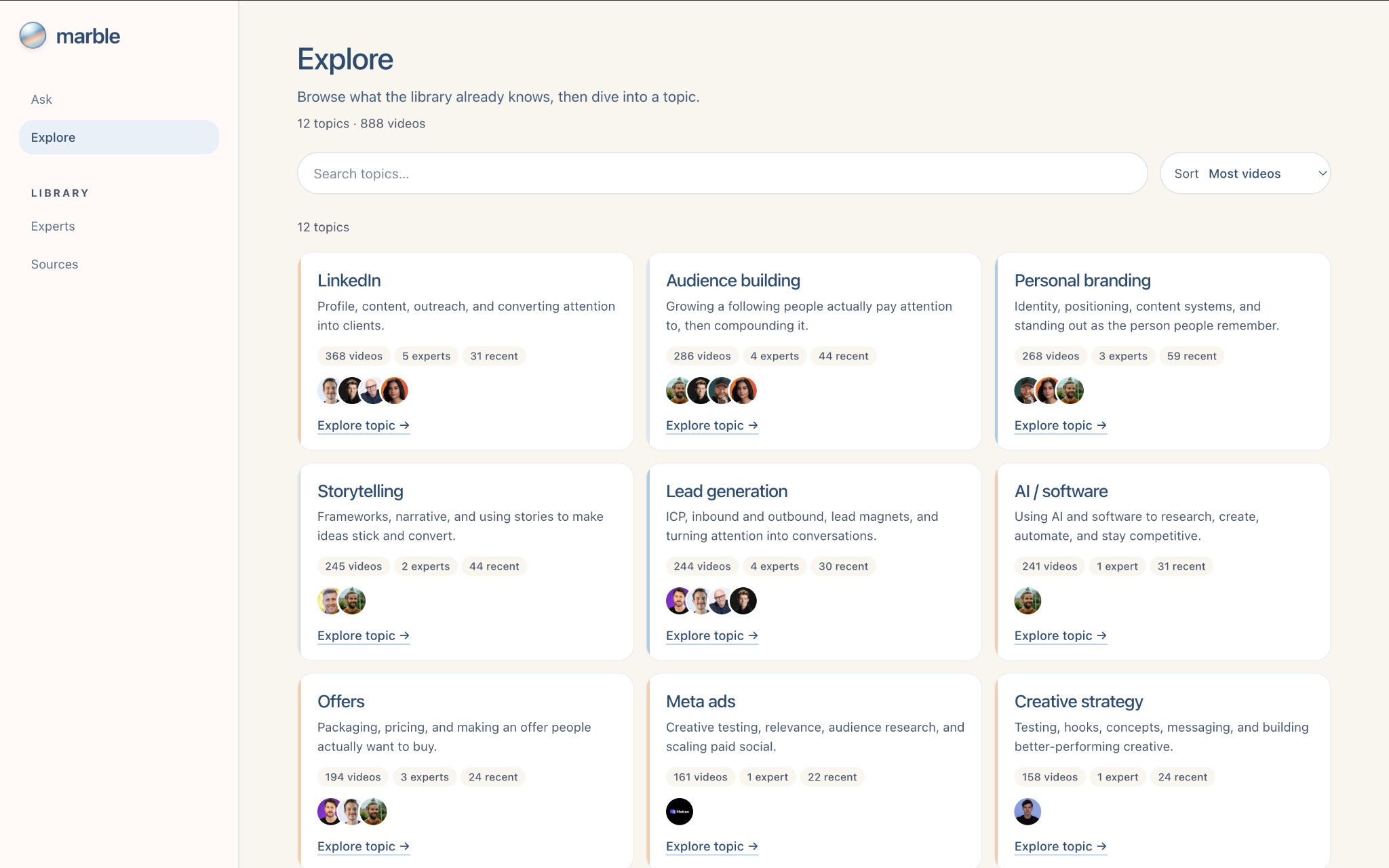Focus the Search topics field
Viewport: 1389px width, 868px height.
click(722, 174)
